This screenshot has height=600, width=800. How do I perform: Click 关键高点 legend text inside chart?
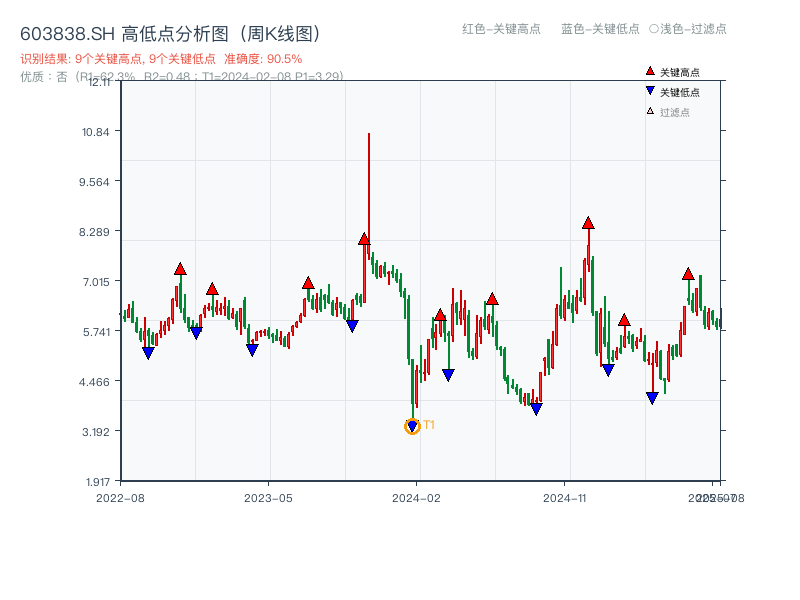click(680, 72)
